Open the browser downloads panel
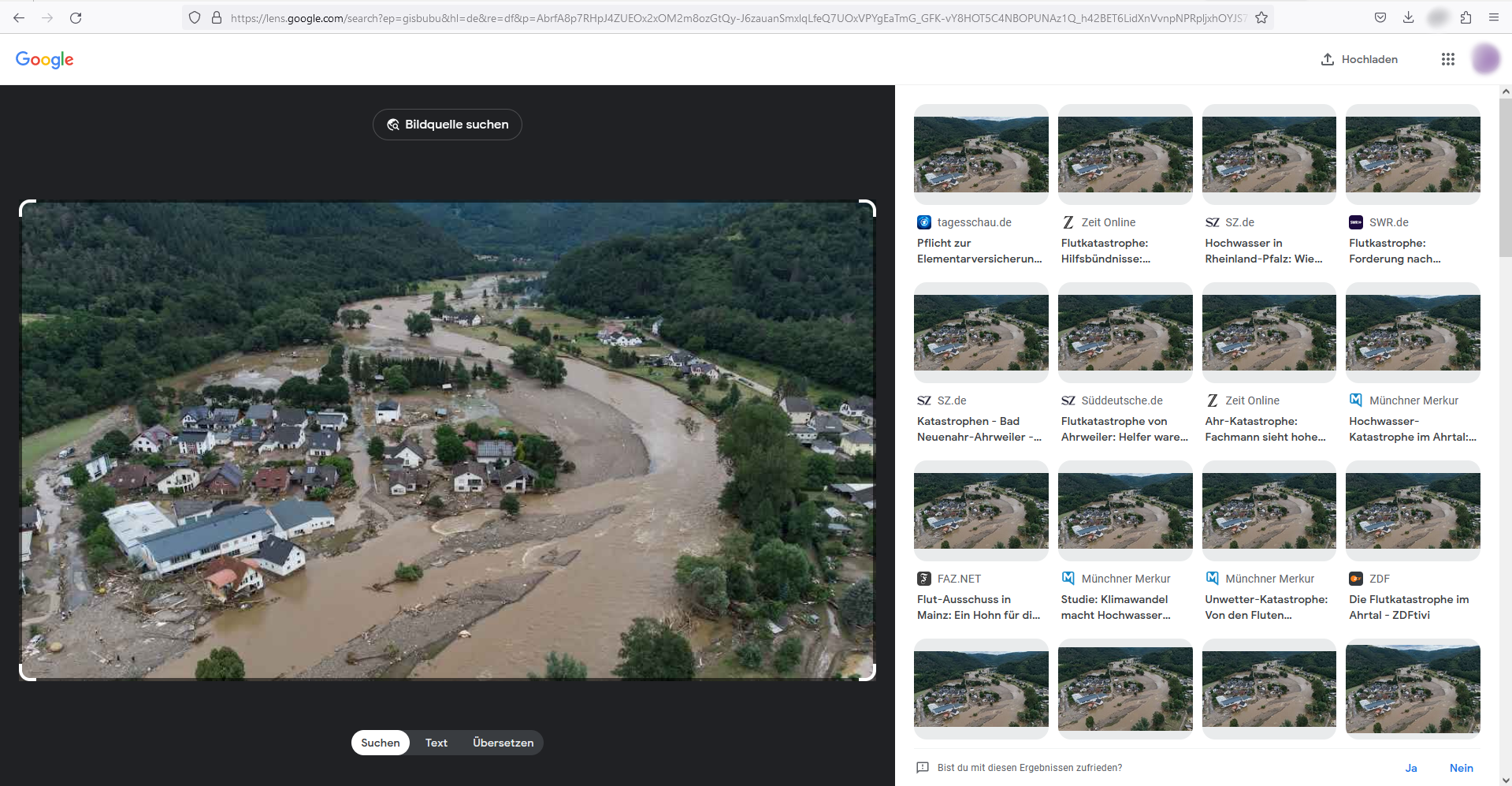Image resolution: width=1512 pixels, height=786 pixels. point(1409,17)
